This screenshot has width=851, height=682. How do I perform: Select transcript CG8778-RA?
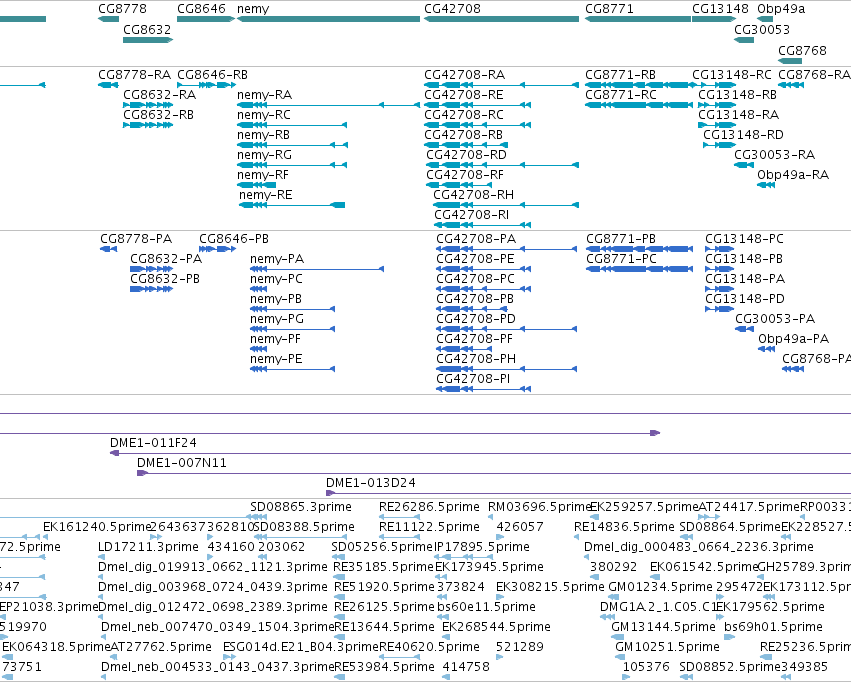click(108, 85)
